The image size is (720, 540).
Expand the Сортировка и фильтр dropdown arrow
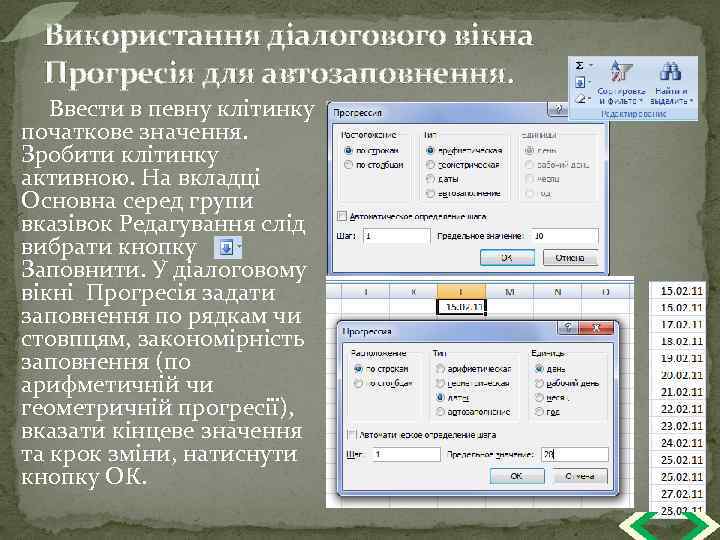(641, 101)
